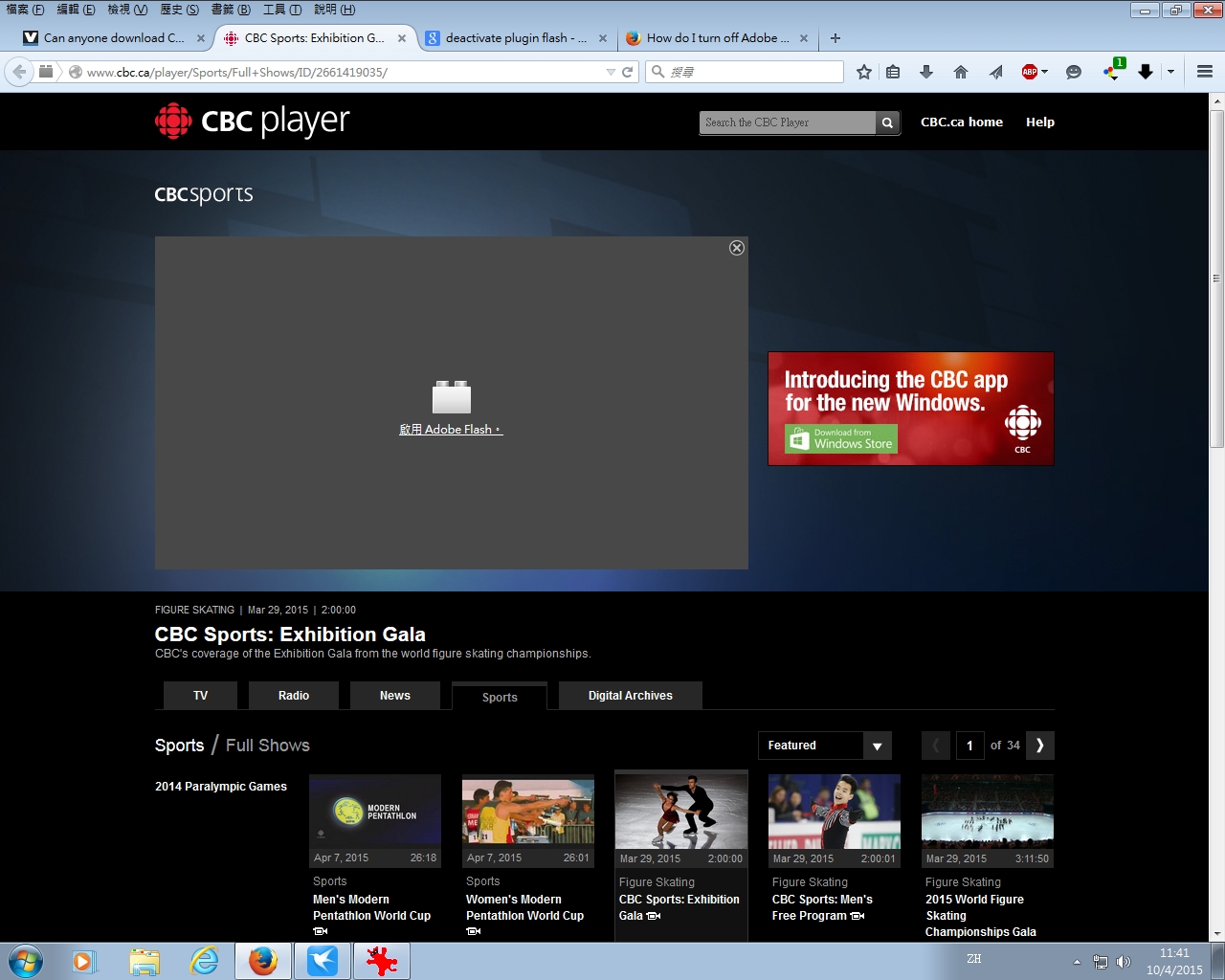
Task: Launch Internet Explorer from the taskbar
Action: coord(204,961)
